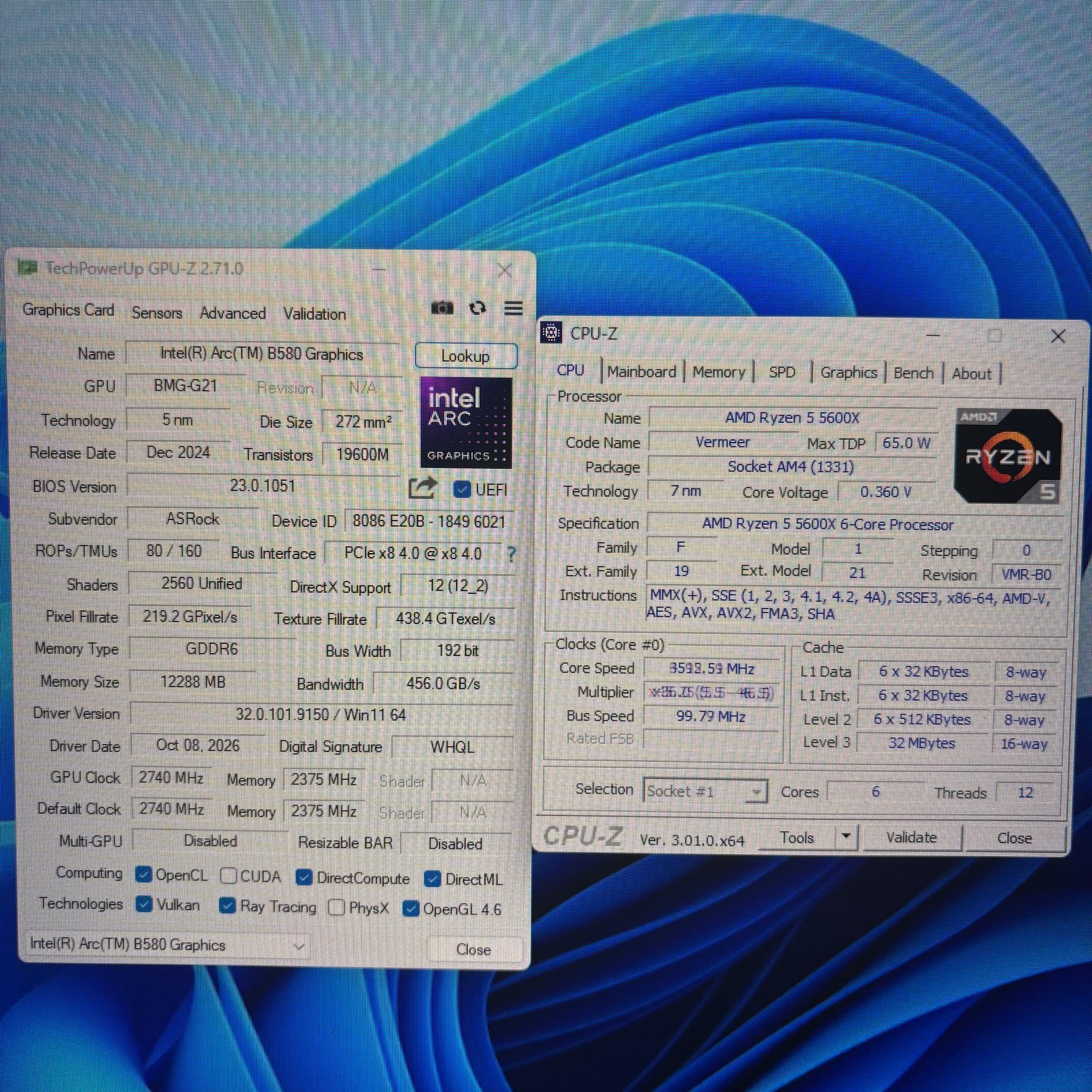
Task: Toggle the OpenGL 4.6 checkbox
Action: (x=411, y=909)
